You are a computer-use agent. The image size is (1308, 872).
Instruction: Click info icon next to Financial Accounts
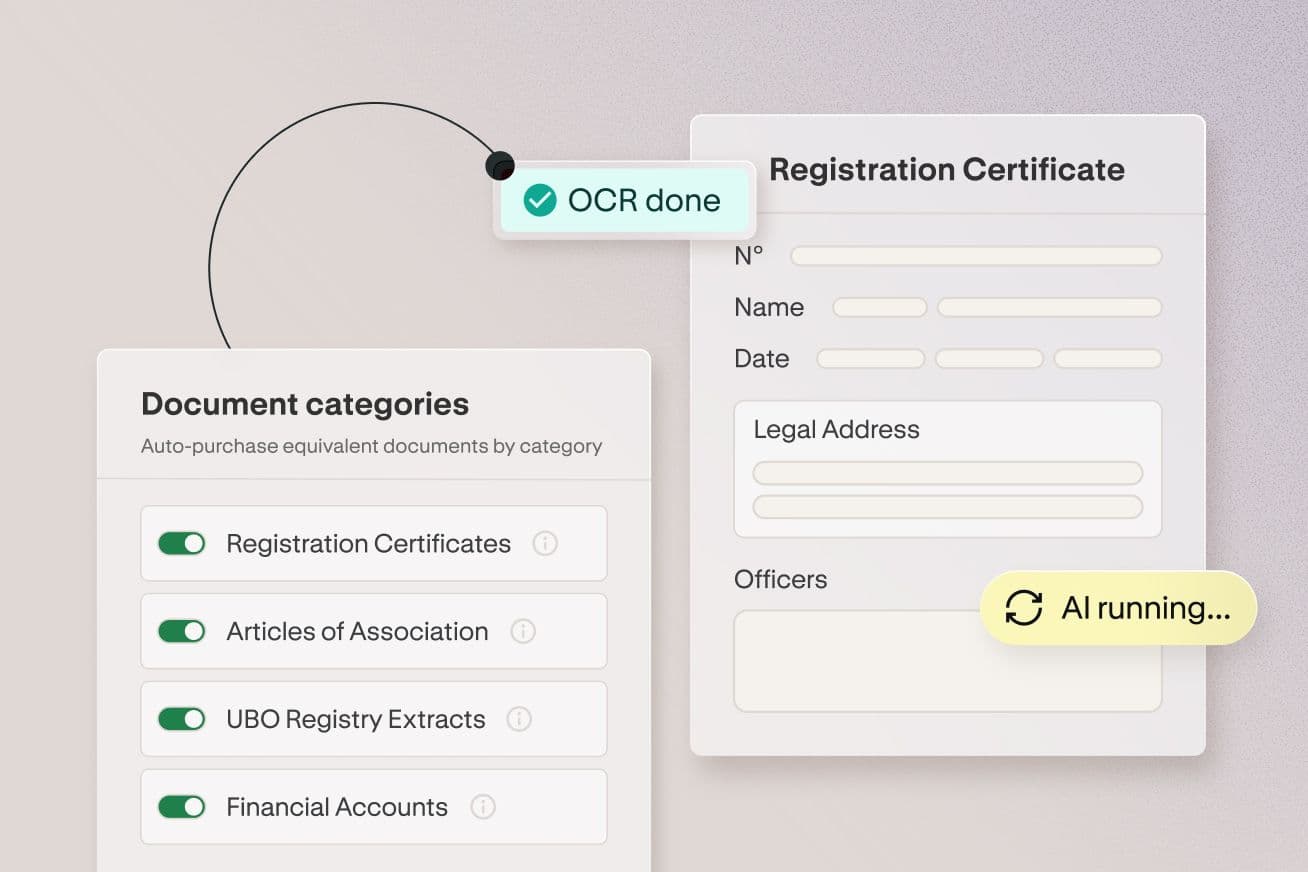click(483, 807)
